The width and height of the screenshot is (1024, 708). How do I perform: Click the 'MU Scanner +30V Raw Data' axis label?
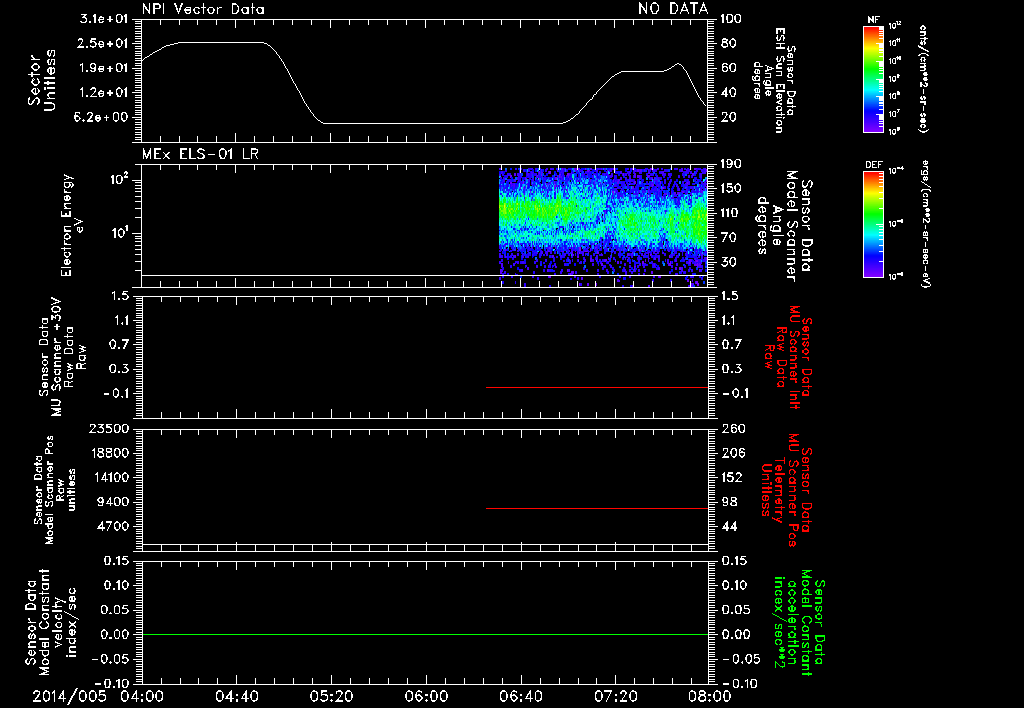(x=63, y=357)
